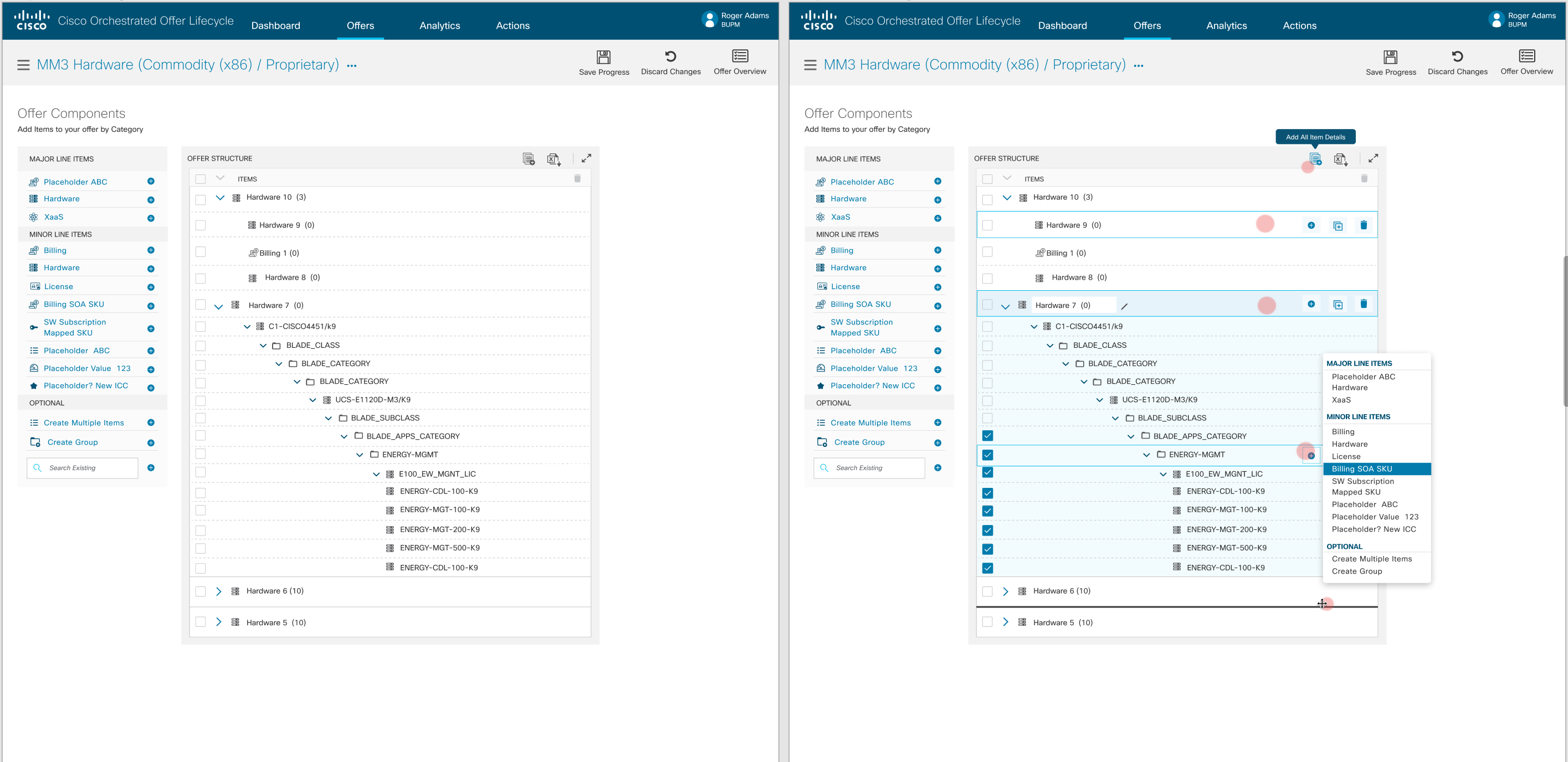Uncheck the checked BLADE_APPS_CATEGORY checkbox
Screen dimensions: 1568x762
pyautogui.click(x=987, y=436)
